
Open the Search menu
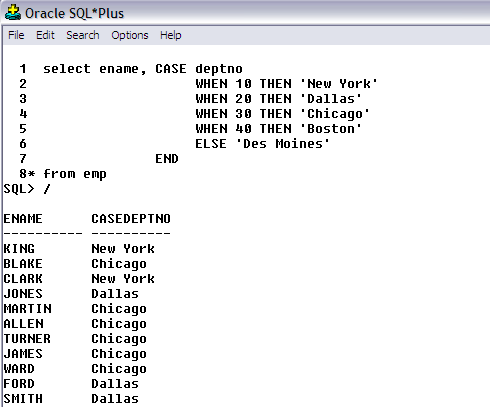[83, 35]
